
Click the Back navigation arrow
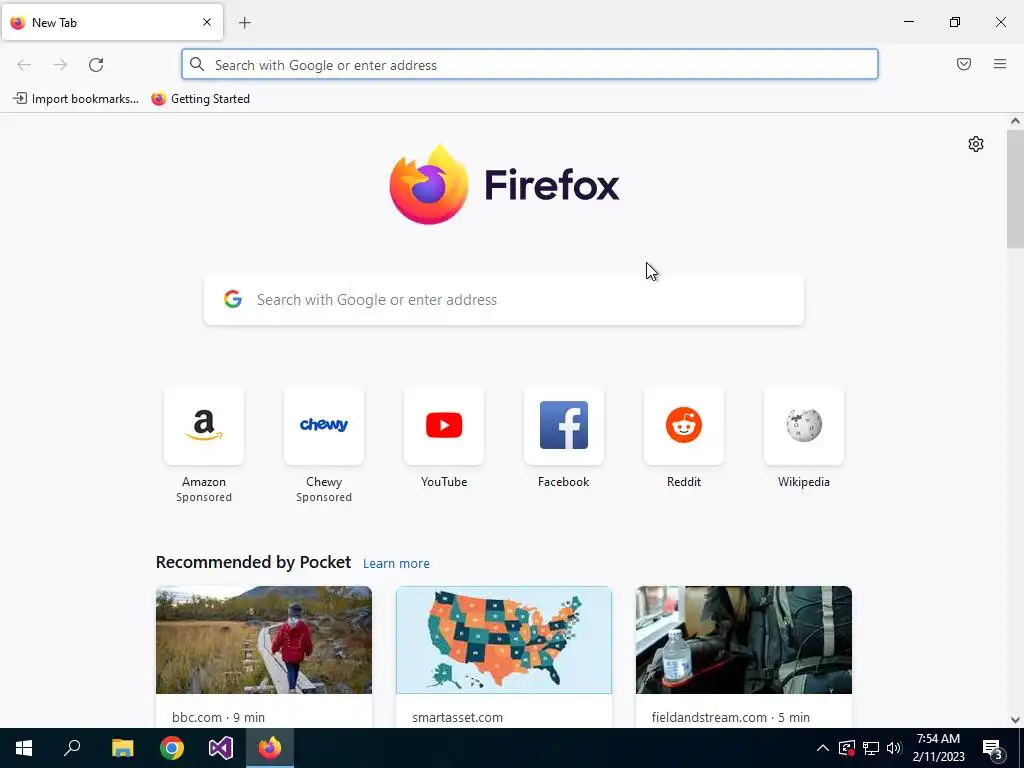click(24, 65)
